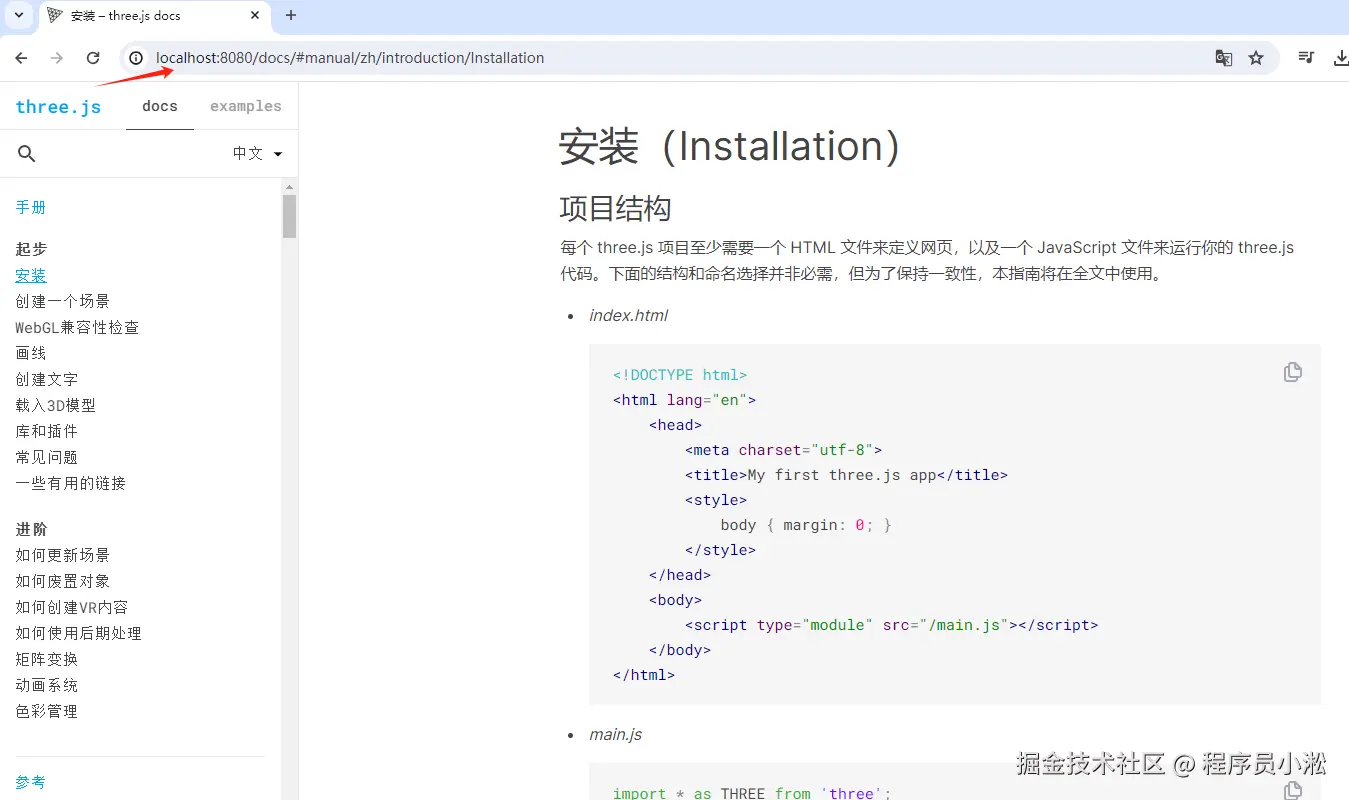Open 如何废置对象 in the sidebar
1349x800 pixels.
62,581
